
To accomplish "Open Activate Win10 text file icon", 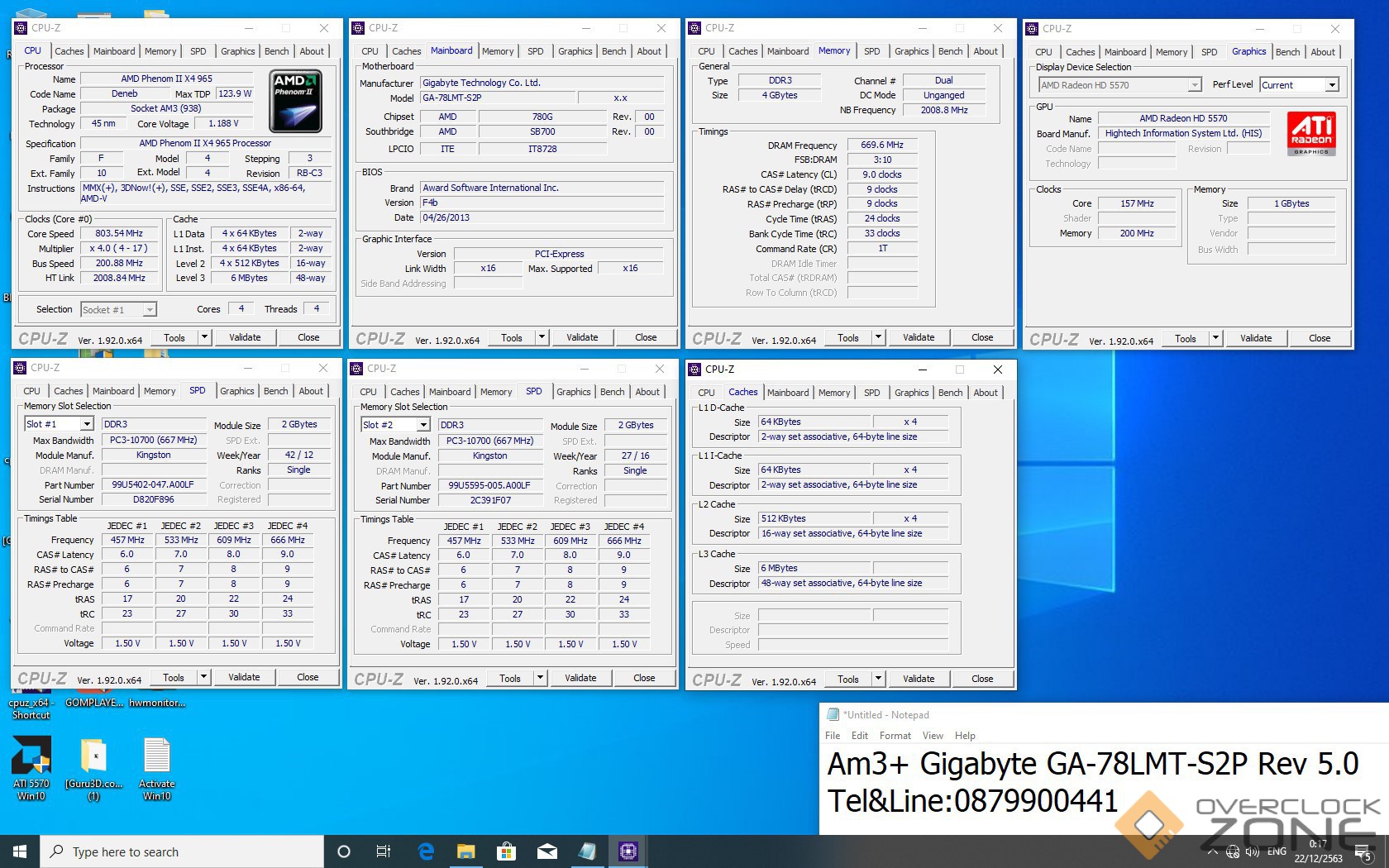I will coord(157,767).
